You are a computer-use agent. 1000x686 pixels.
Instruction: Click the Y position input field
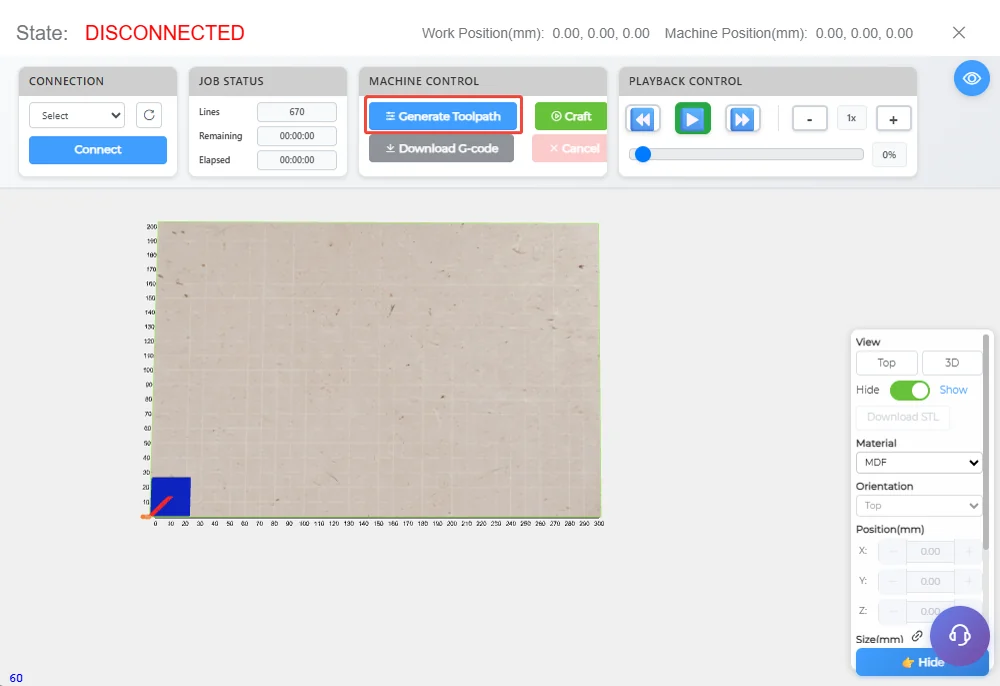930,581
